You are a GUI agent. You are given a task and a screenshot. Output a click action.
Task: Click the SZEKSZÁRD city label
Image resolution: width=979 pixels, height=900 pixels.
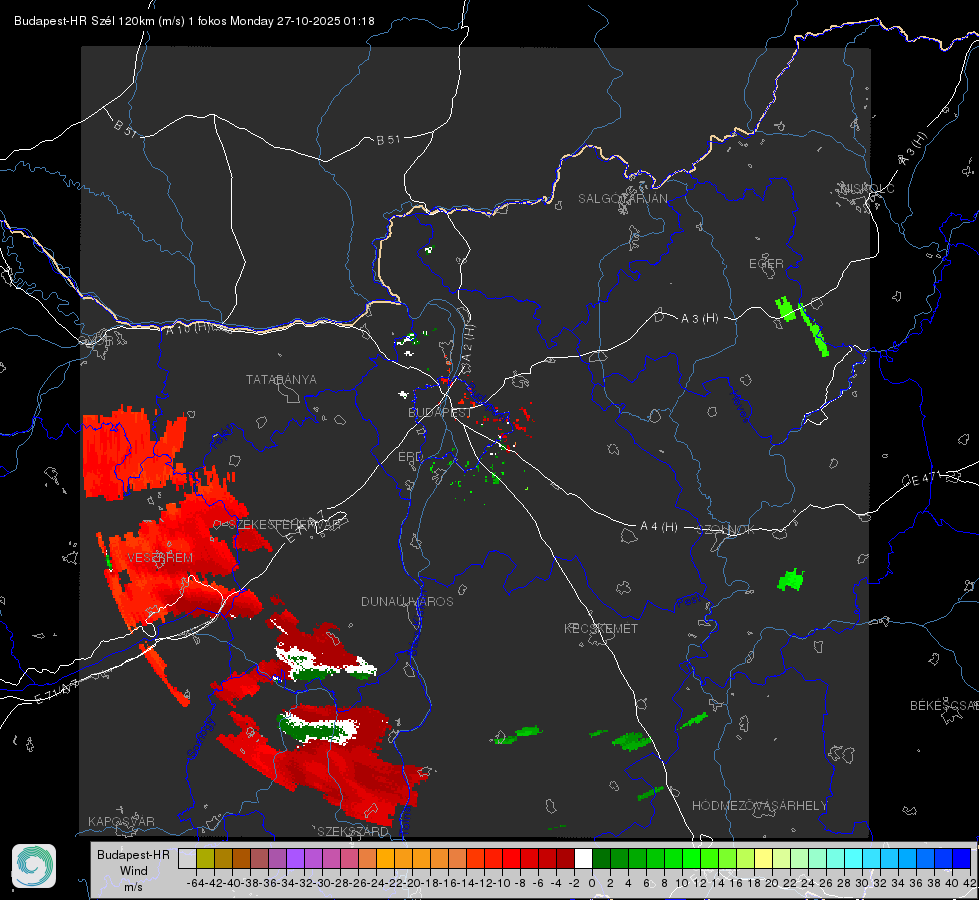point(353,831)
